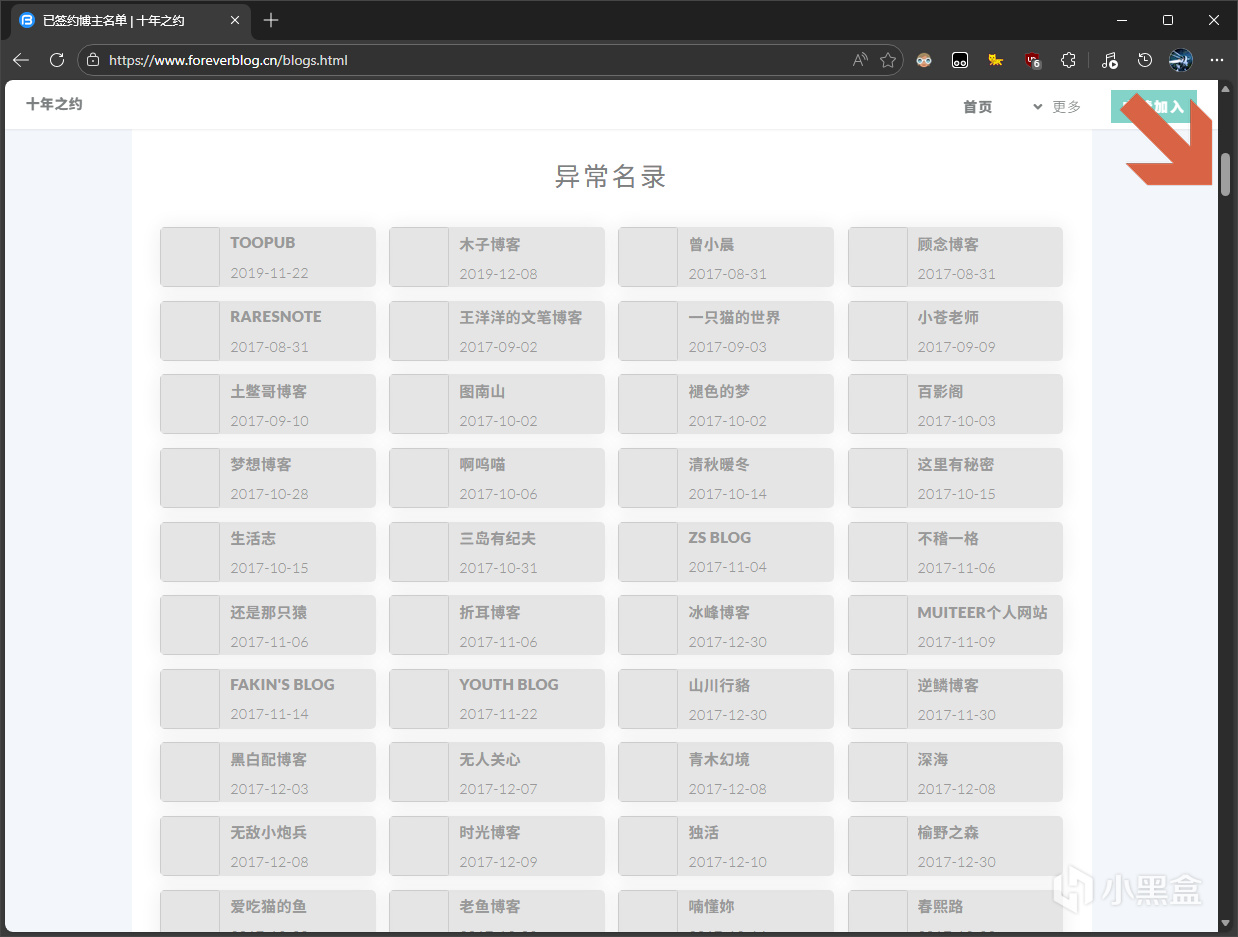Click the 冰峰博客 entry

pyautogui.click(x=726, y=625)
